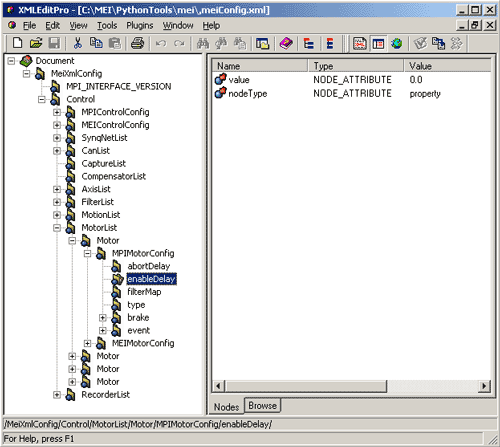Click the New document toolbar icon
This screenshot has height=447, width=500.
point(17,43)
